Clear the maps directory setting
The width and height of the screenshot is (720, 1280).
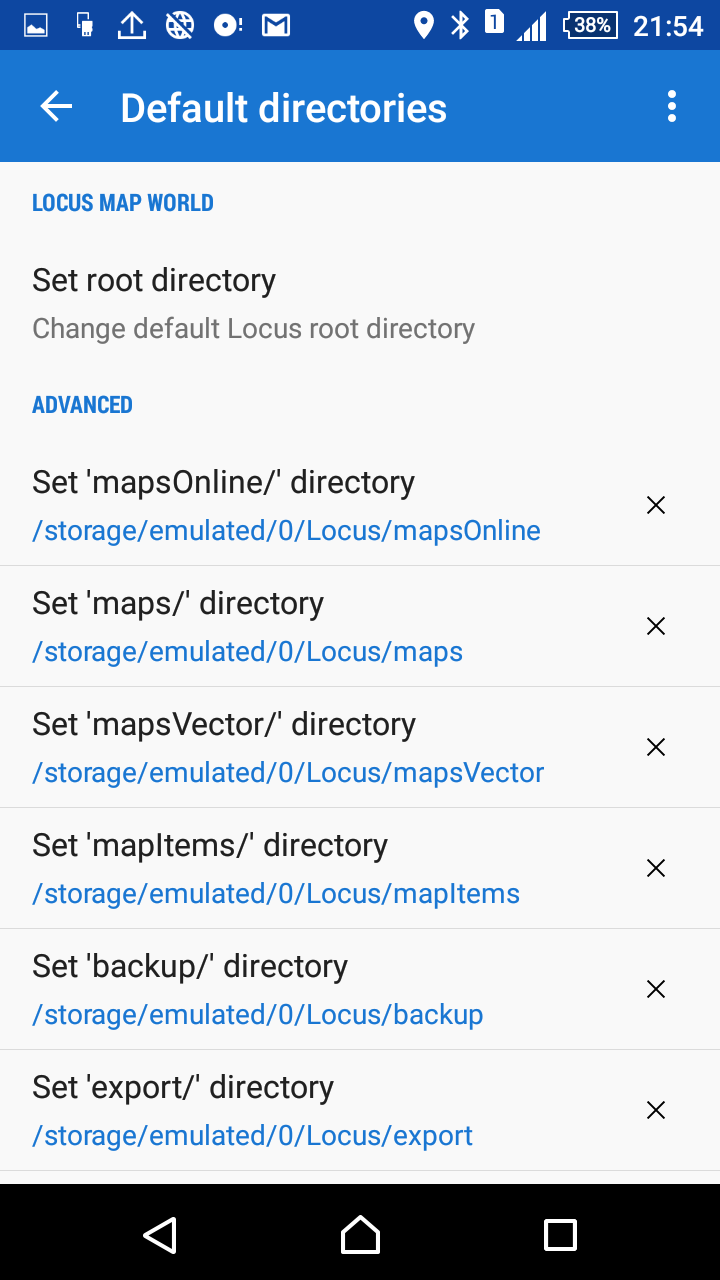pyautogui.click(x=656, y=627)
